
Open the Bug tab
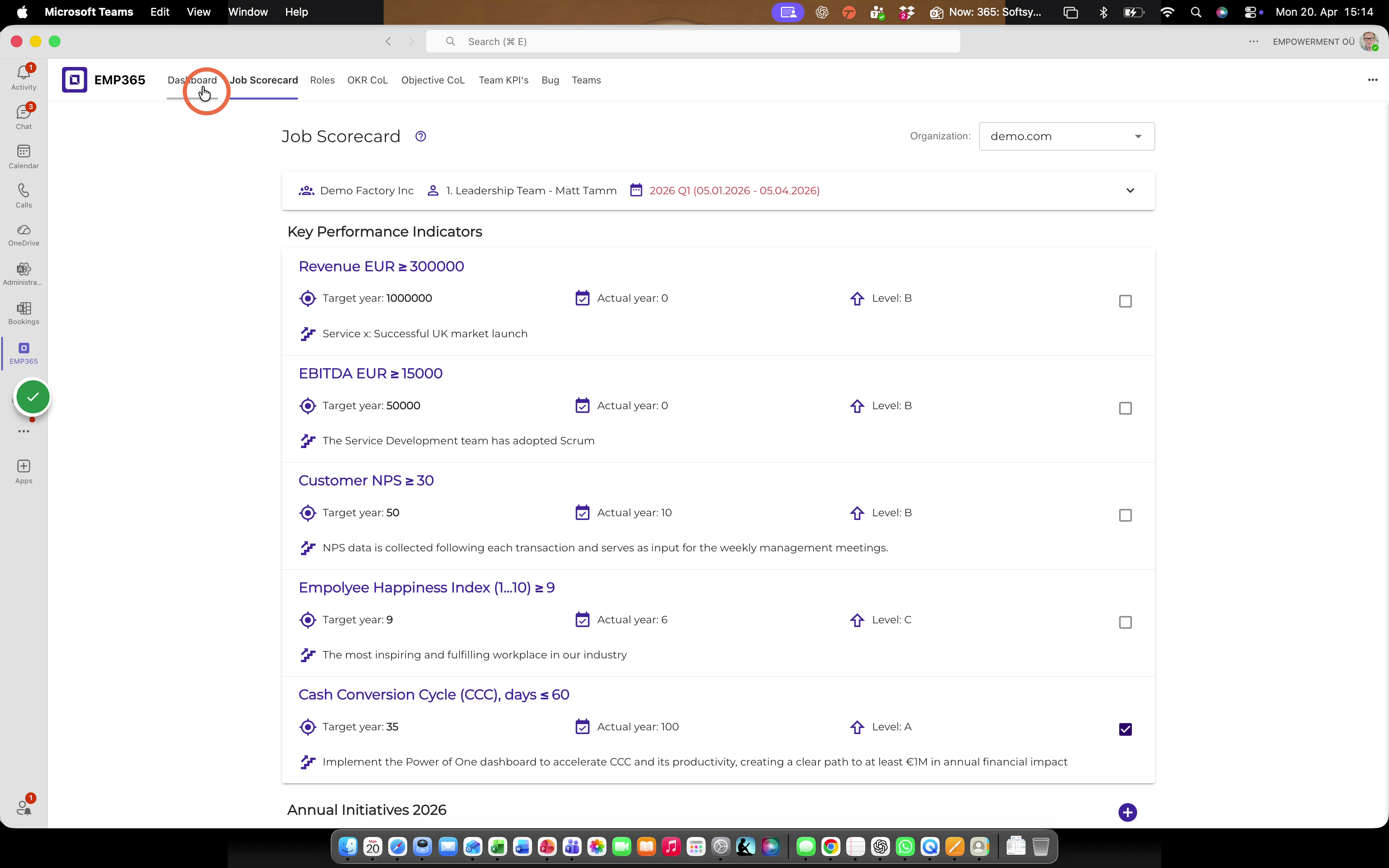click(550, 80)
